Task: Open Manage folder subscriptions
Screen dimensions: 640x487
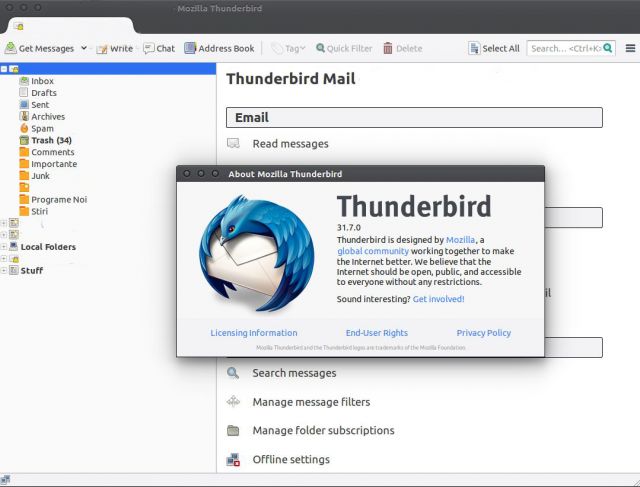Action: [x=323, y=431]
